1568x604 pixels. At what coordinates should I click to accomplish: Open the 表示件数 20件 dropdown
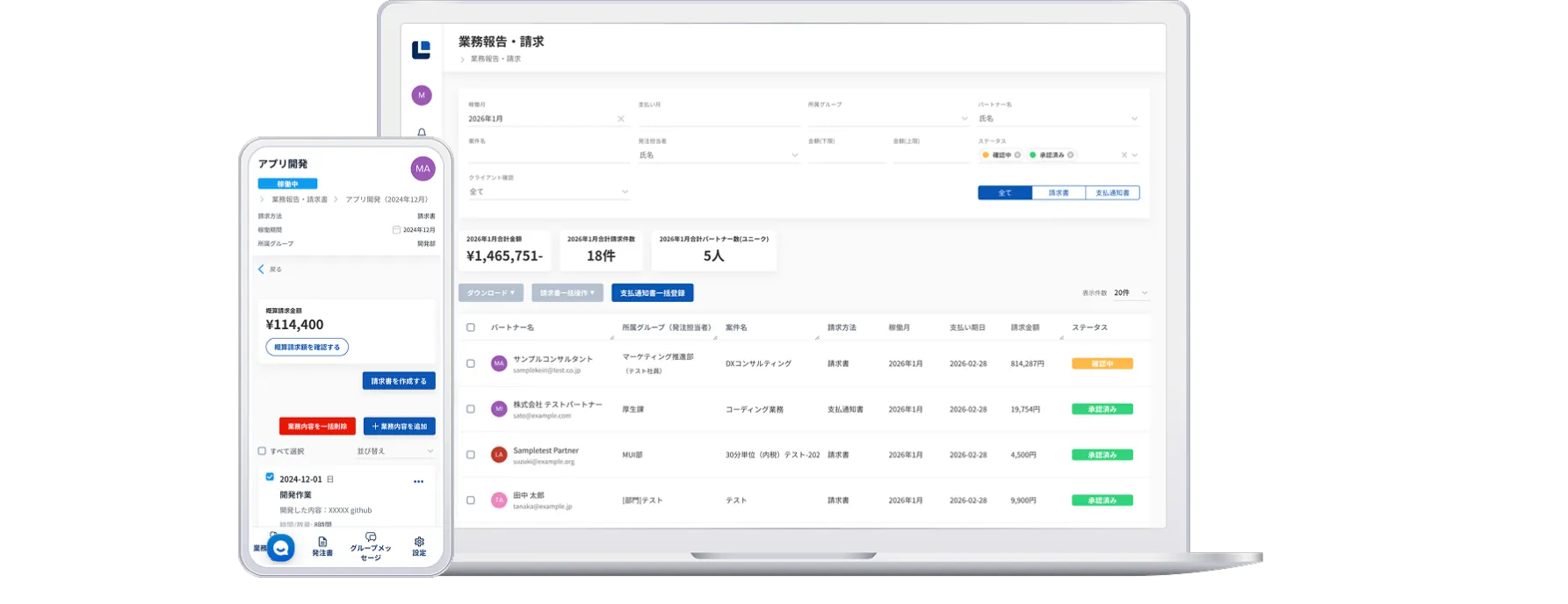pos(1131,293)
